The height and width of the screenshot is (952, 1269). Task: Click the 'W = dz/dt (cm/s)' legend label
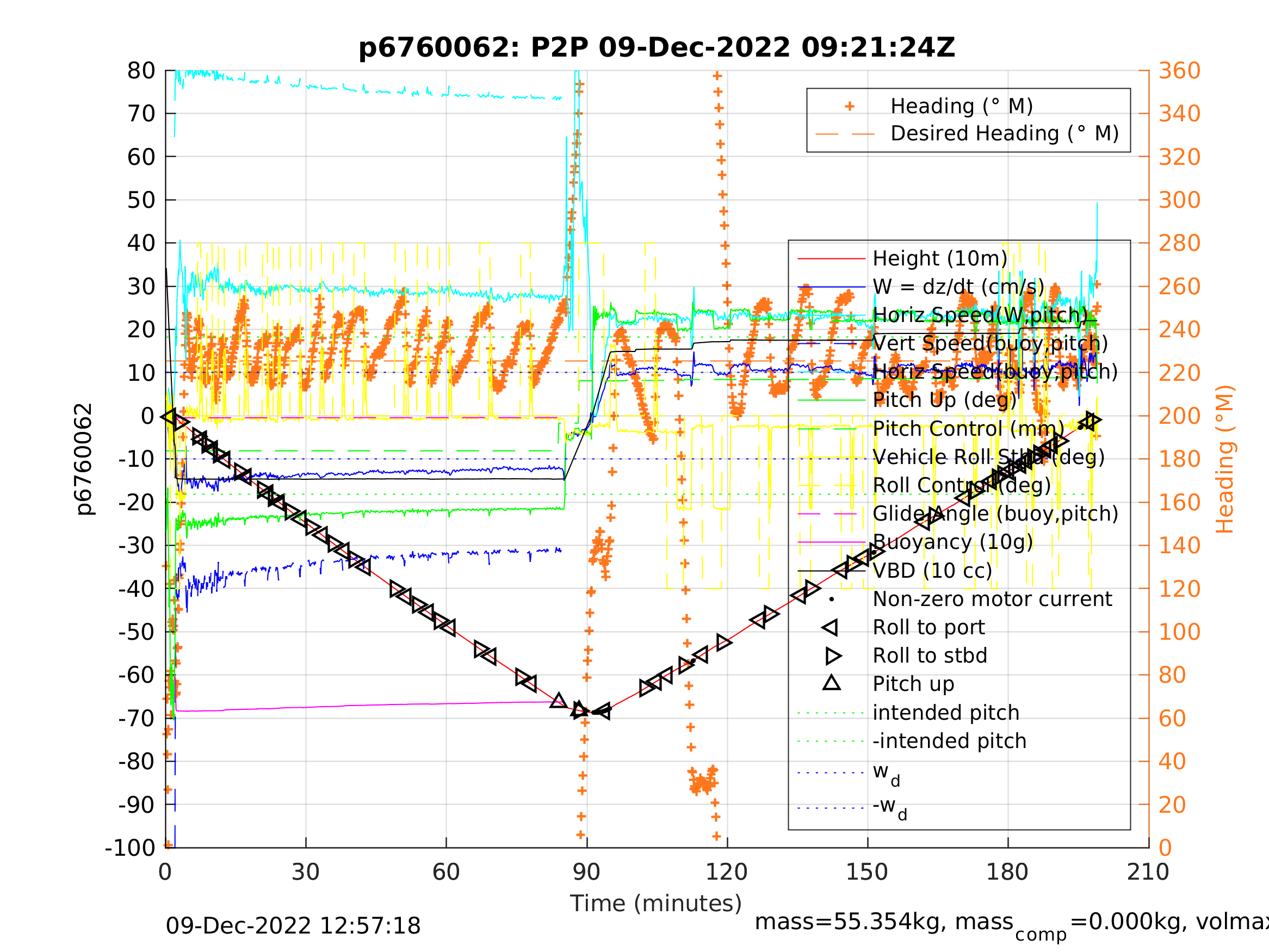pos(958,287)
